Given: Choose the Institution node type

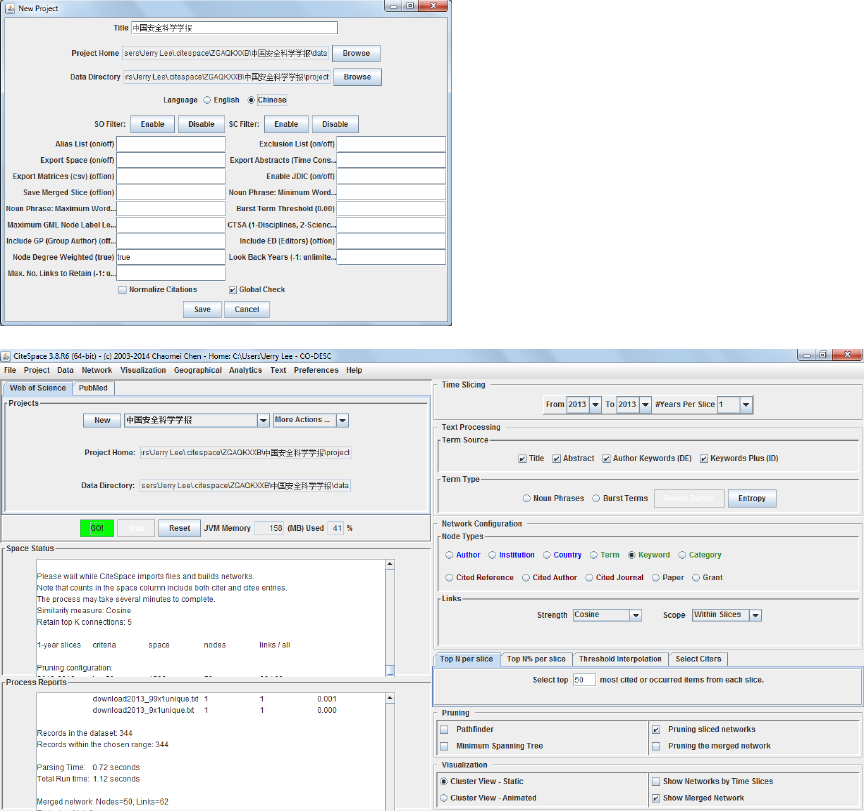Looking at the screenshot, I should click(492, 555).
